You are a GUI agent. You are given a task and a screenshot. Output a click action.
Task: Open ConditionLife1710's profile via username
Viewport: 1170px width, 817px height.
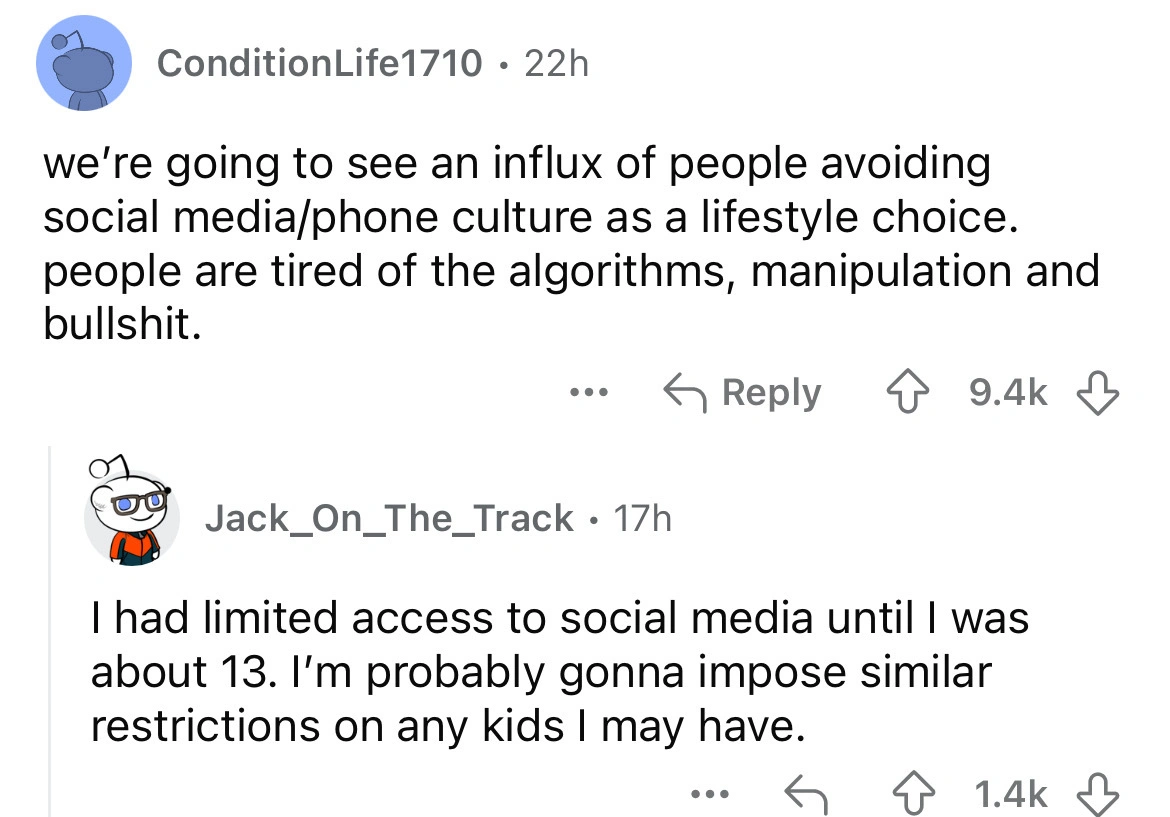[319, 63]
